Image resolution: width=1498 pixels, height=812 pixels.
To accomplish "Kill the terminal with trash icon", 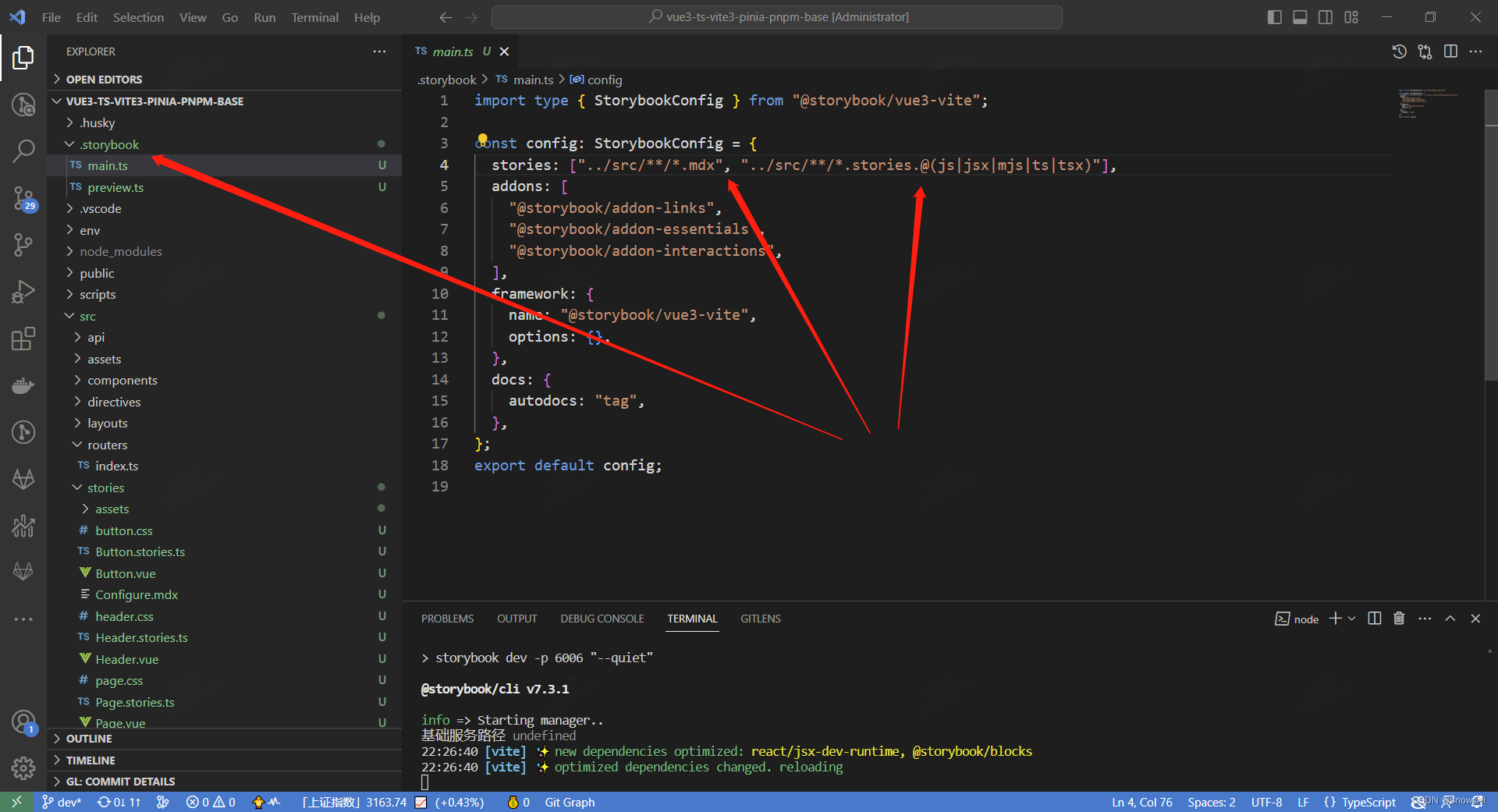I will pyautogui.click(x=1399, y=619).
